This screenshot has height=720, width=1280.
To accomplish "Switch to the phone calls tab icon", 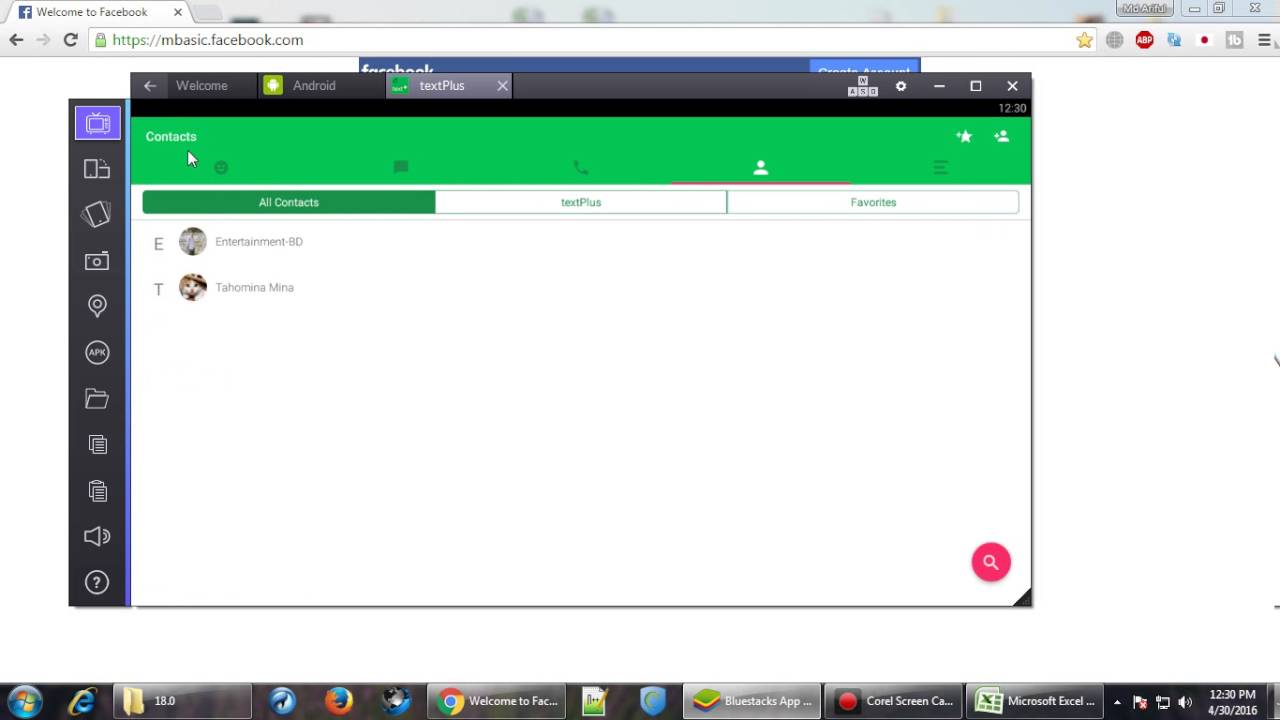I will point(581,167).
